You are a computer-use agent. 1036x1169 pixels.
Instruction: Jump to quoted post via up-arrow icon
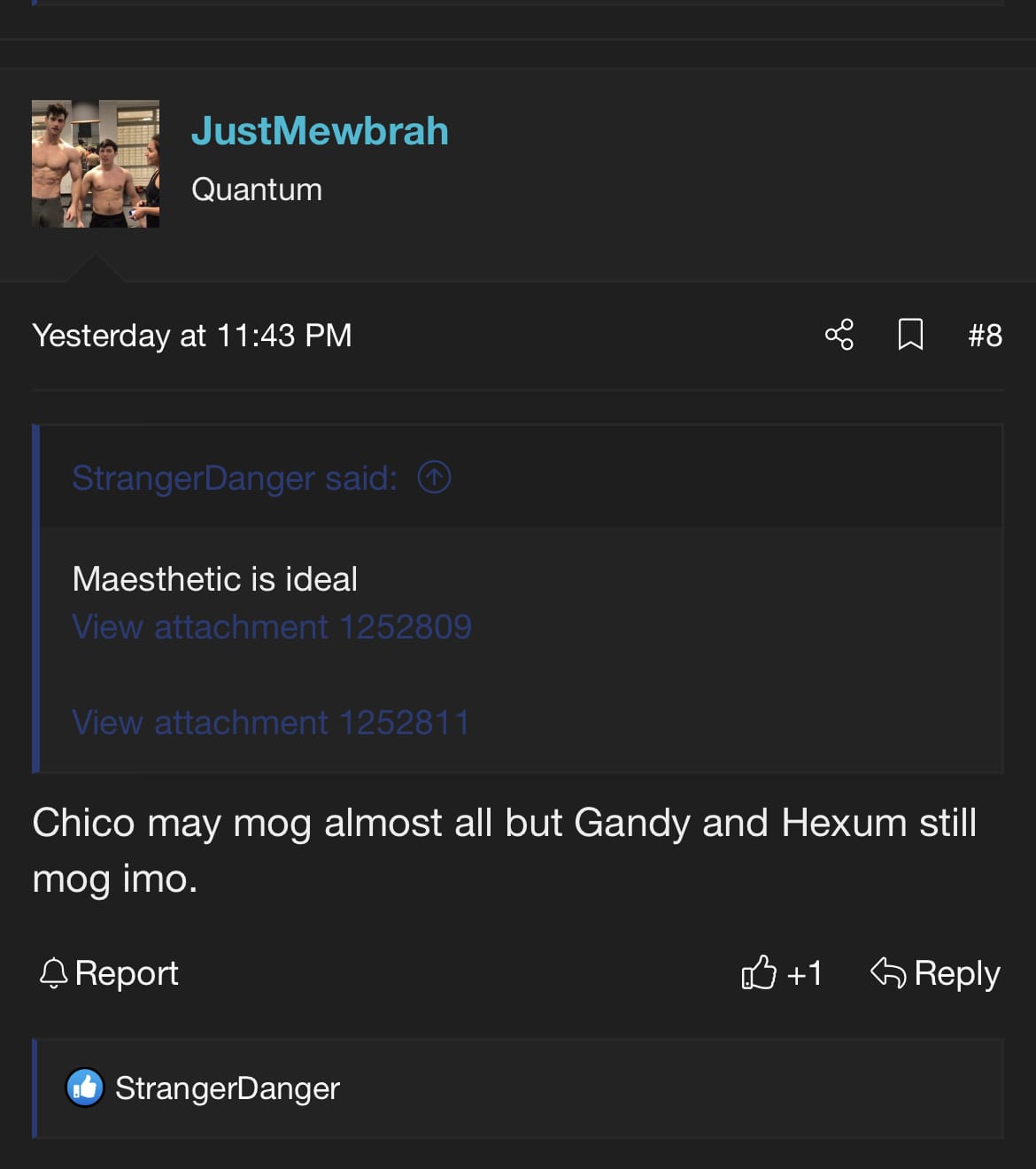pyautogui.click(x=434, y=477)
